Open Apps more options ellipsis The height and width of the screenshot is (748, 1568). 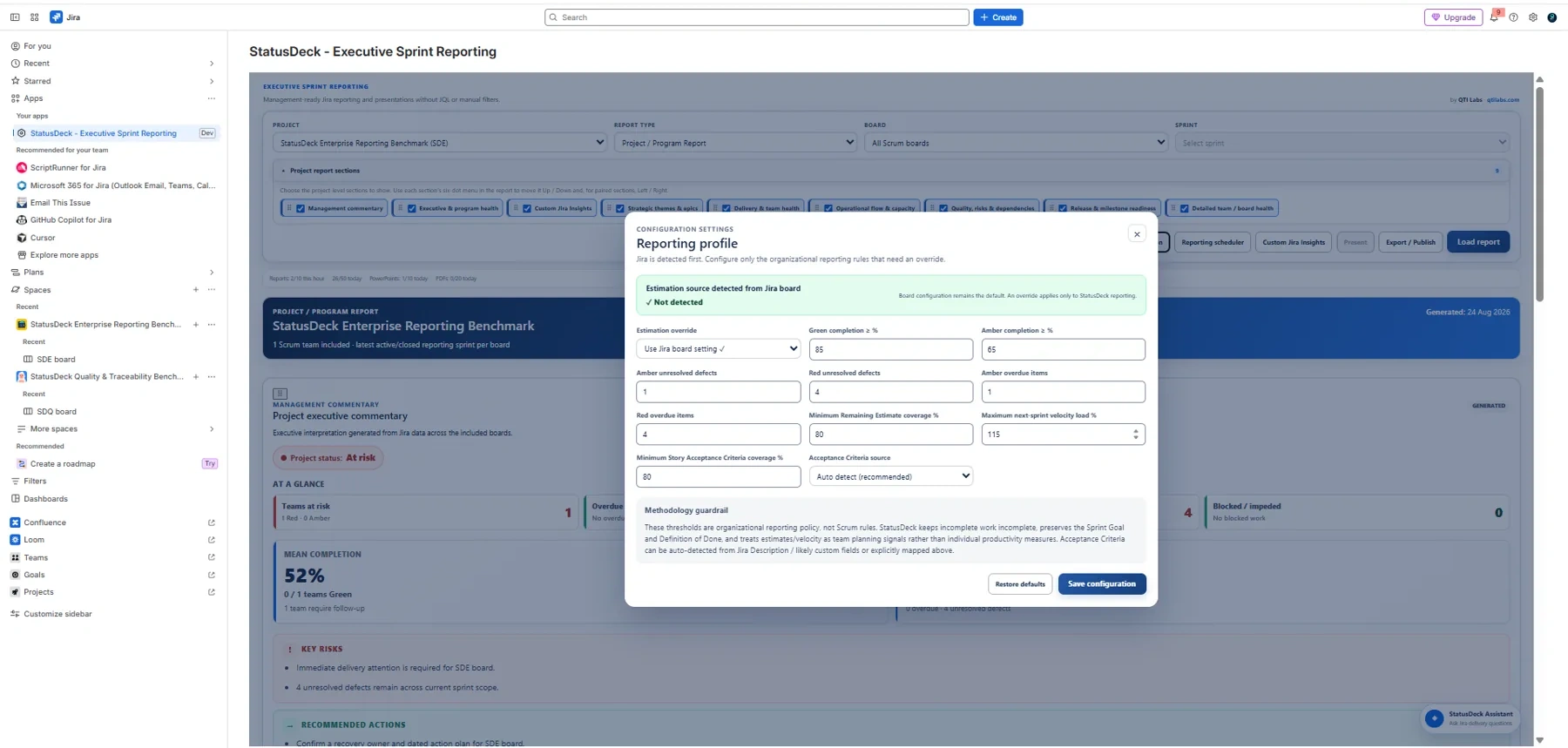pyautogui.click(x=211, y=98)
